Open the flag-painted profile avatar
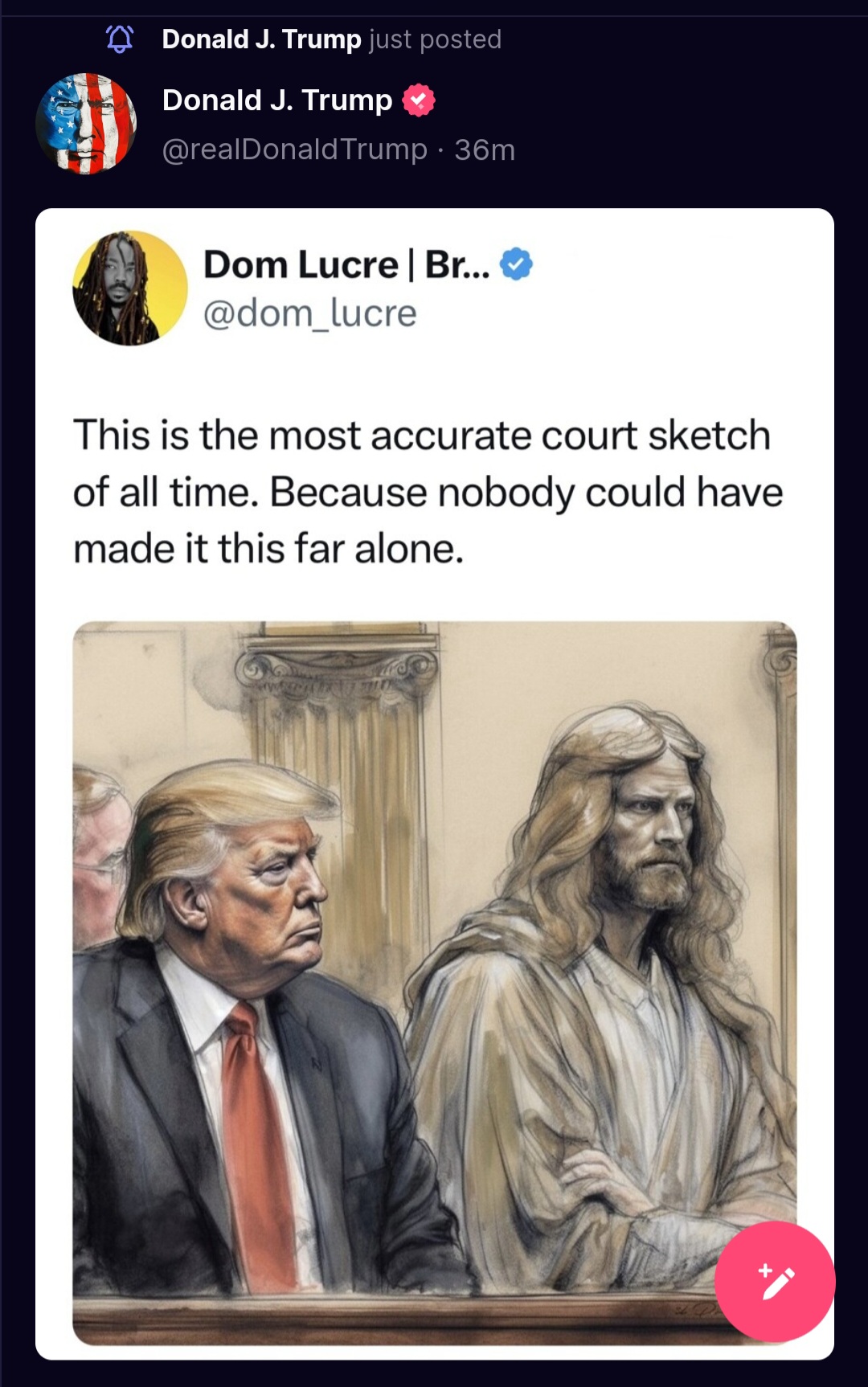Image resolution: width=868 pixels, height=1387 pixels. 86,124
